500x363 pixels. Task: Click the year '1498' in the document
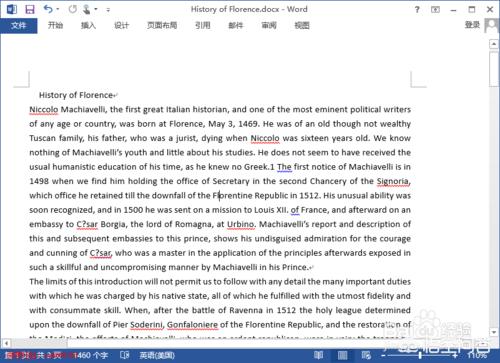(39, 181)
